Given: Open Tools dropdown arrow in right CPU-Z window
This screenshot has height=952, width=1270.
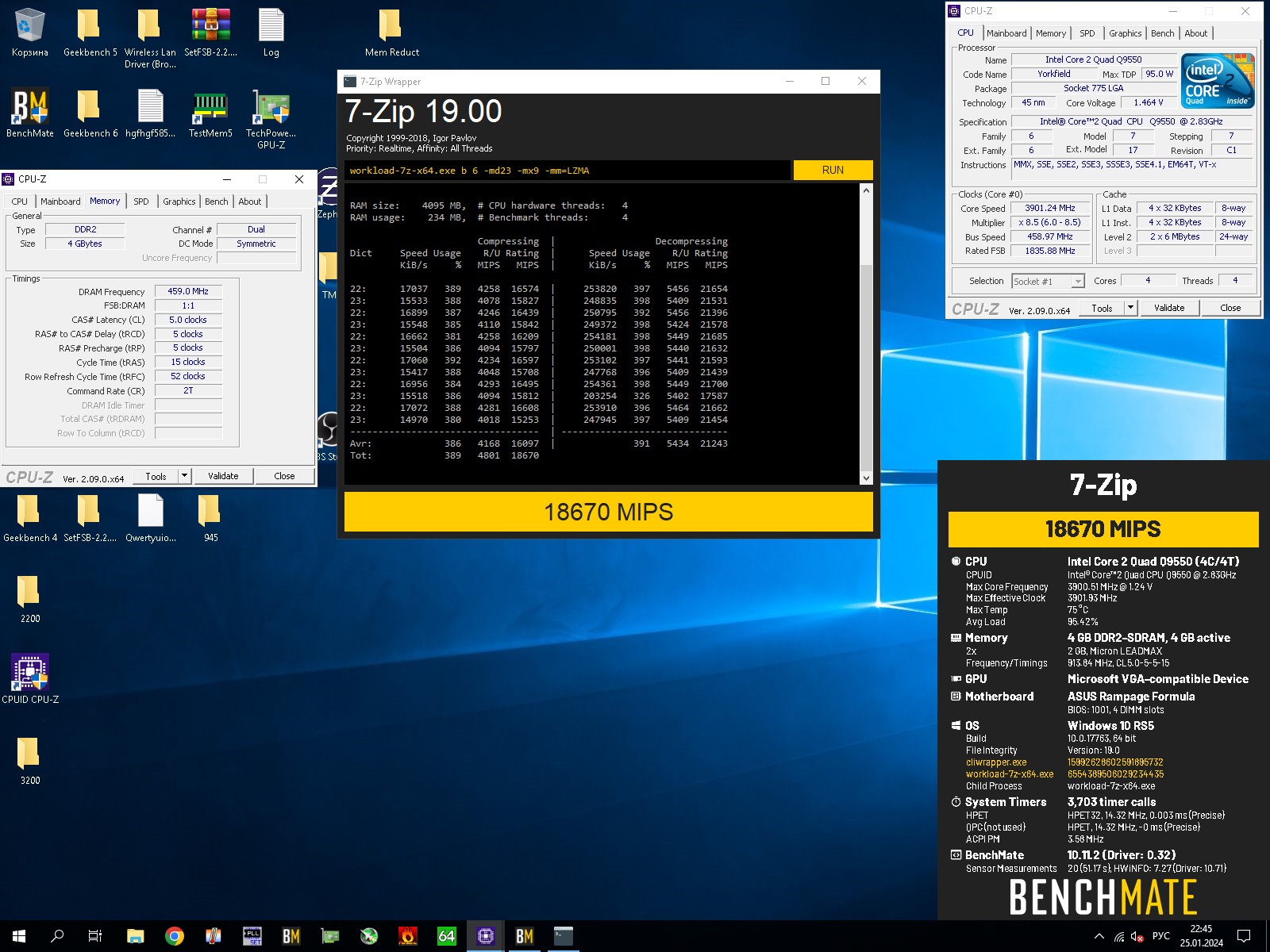Looking at the screenshot, I should pos(1130,308).
